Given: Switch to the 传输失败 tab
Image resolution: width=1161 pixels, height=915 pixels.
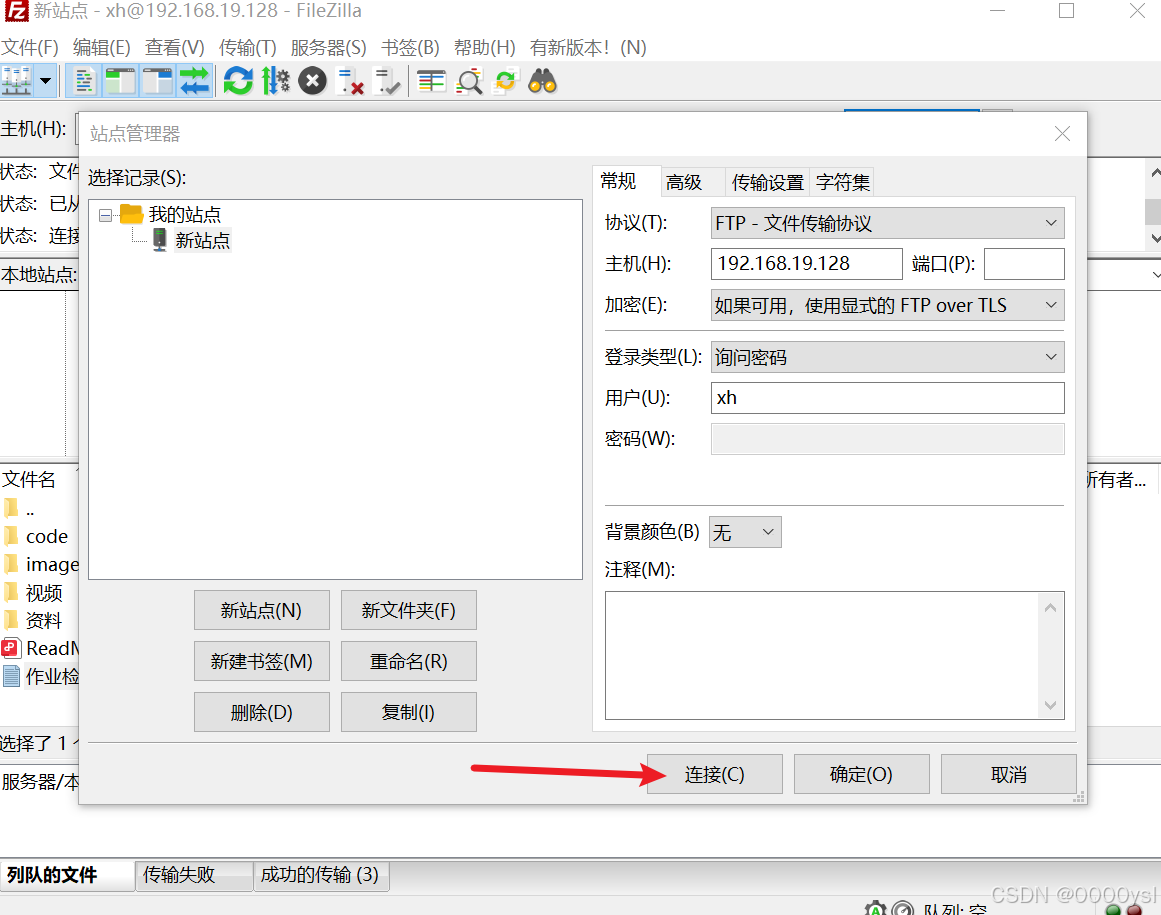Looking at the screenshot, I should pyautogui.click(x=194, y=875).
